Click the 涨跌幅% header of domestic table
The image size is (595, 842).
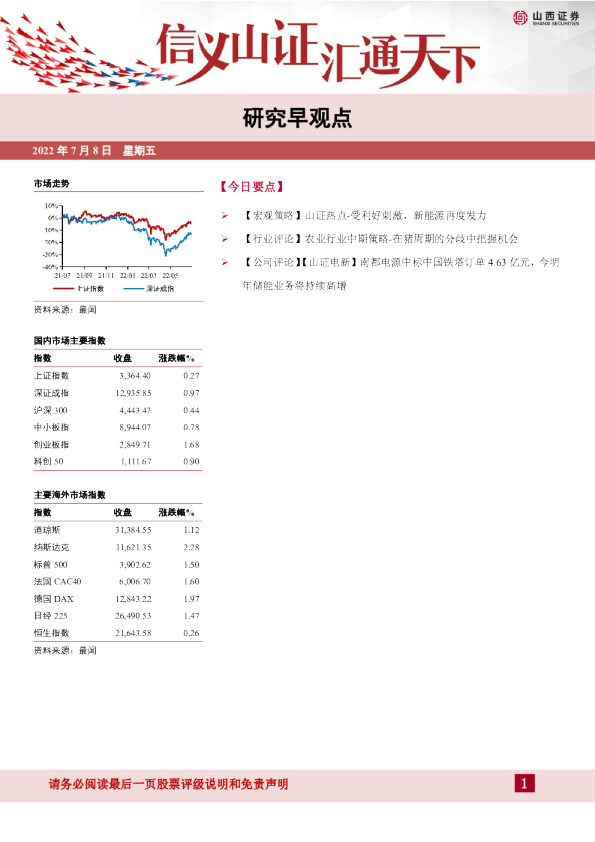(x=176, y=358)
